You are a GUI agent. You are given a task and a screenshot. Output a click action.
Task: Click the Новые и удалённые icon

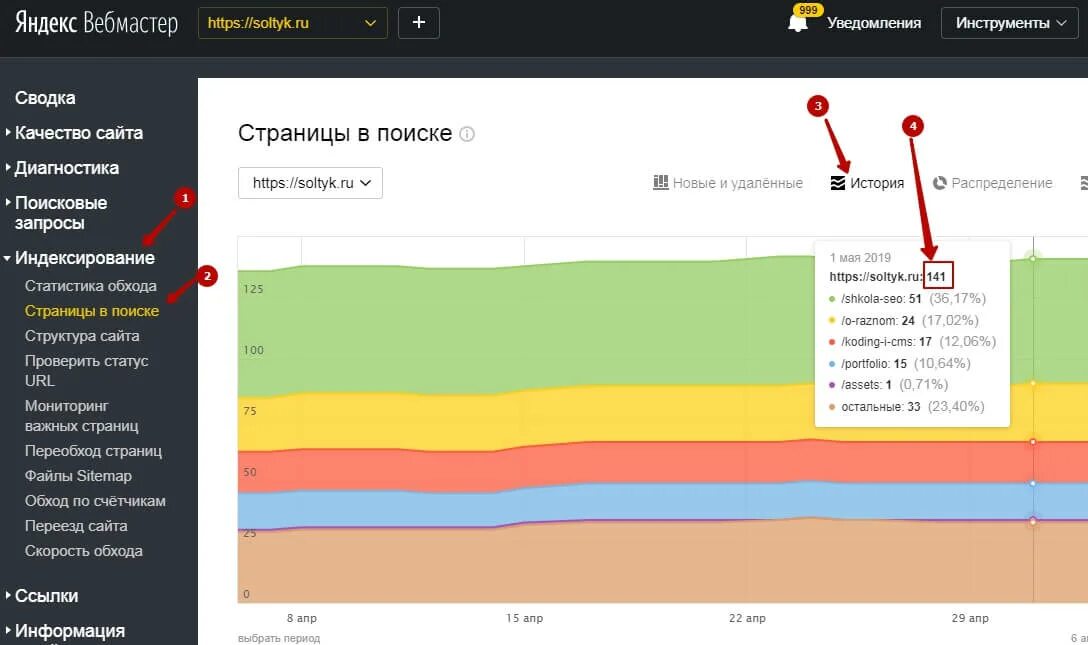661,182
